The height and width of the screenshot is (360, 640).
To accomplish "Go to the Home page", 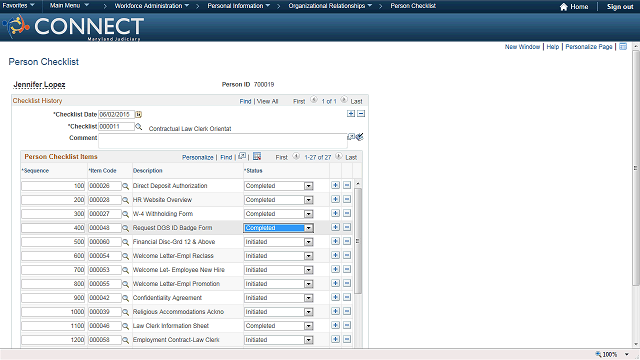I will pos(574,7).
